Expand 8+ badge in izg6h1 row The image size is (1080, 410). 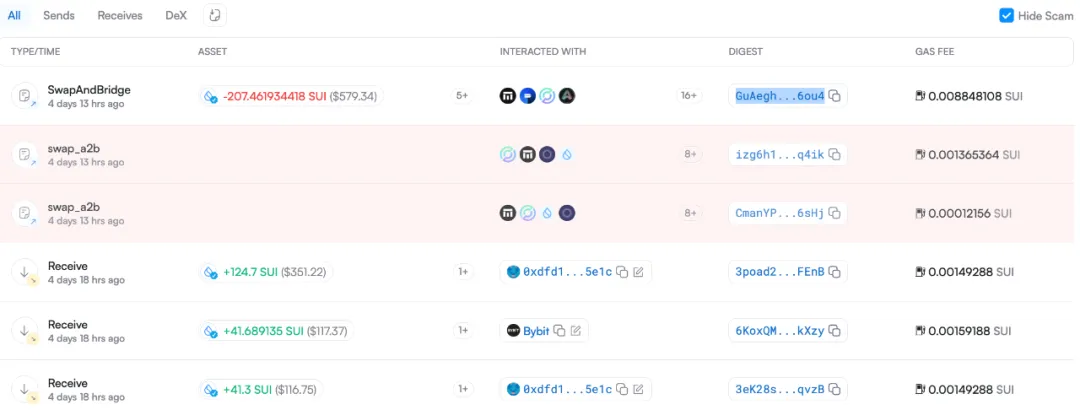[690, 155]
